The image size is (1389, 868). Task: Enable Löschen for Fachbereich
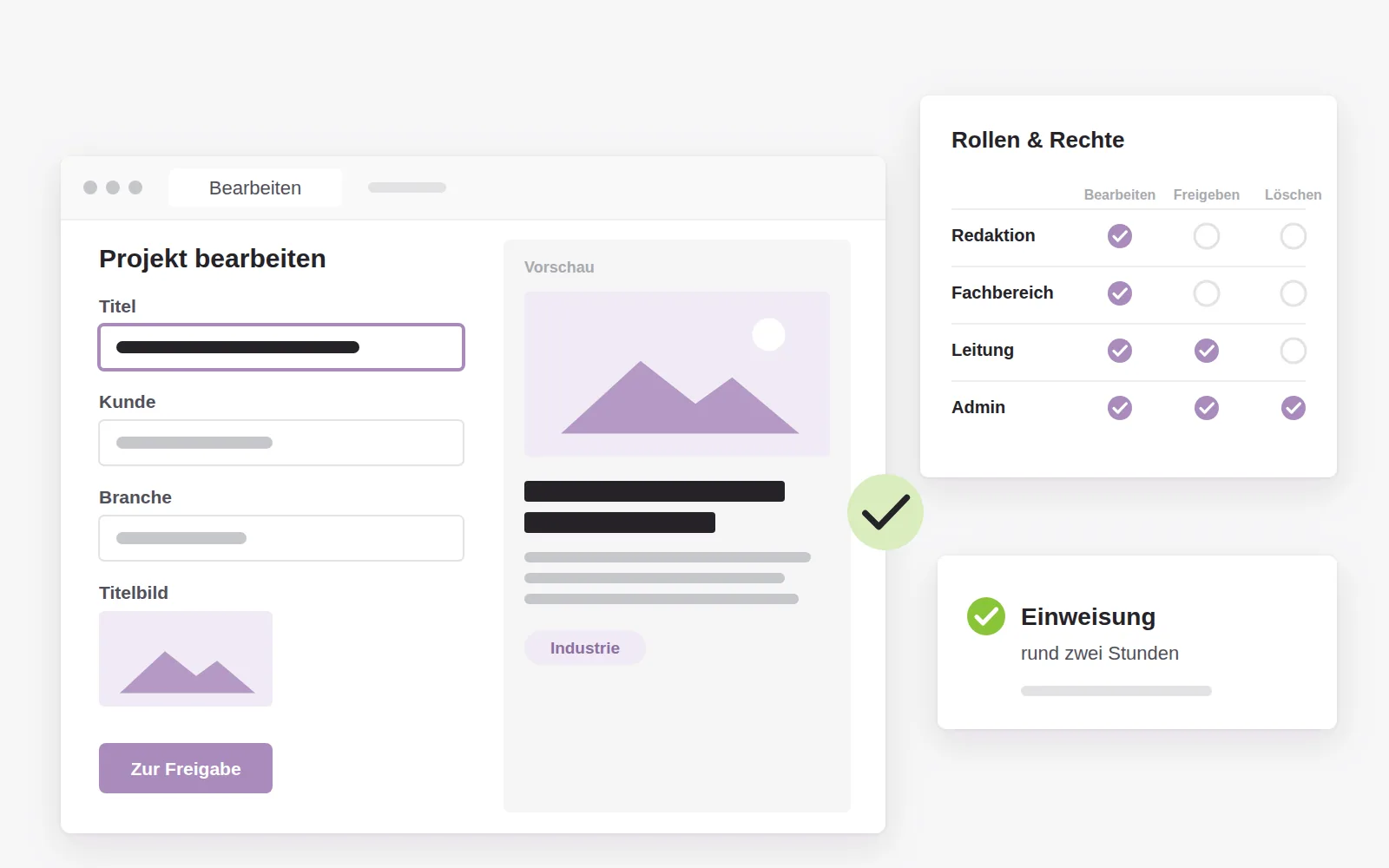[x=1294, y=293]
